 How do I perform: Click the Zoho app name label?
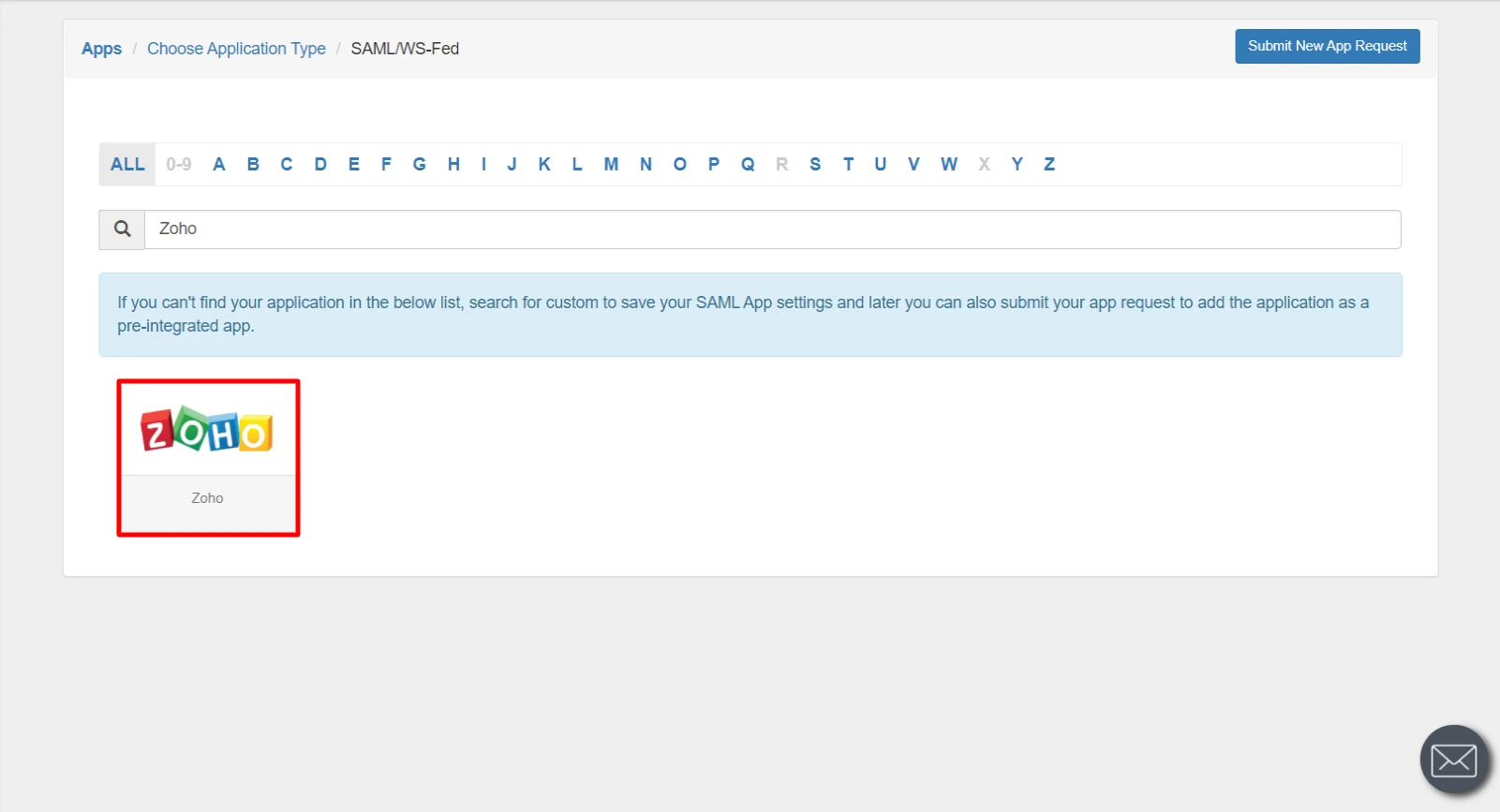click(207, 498)
